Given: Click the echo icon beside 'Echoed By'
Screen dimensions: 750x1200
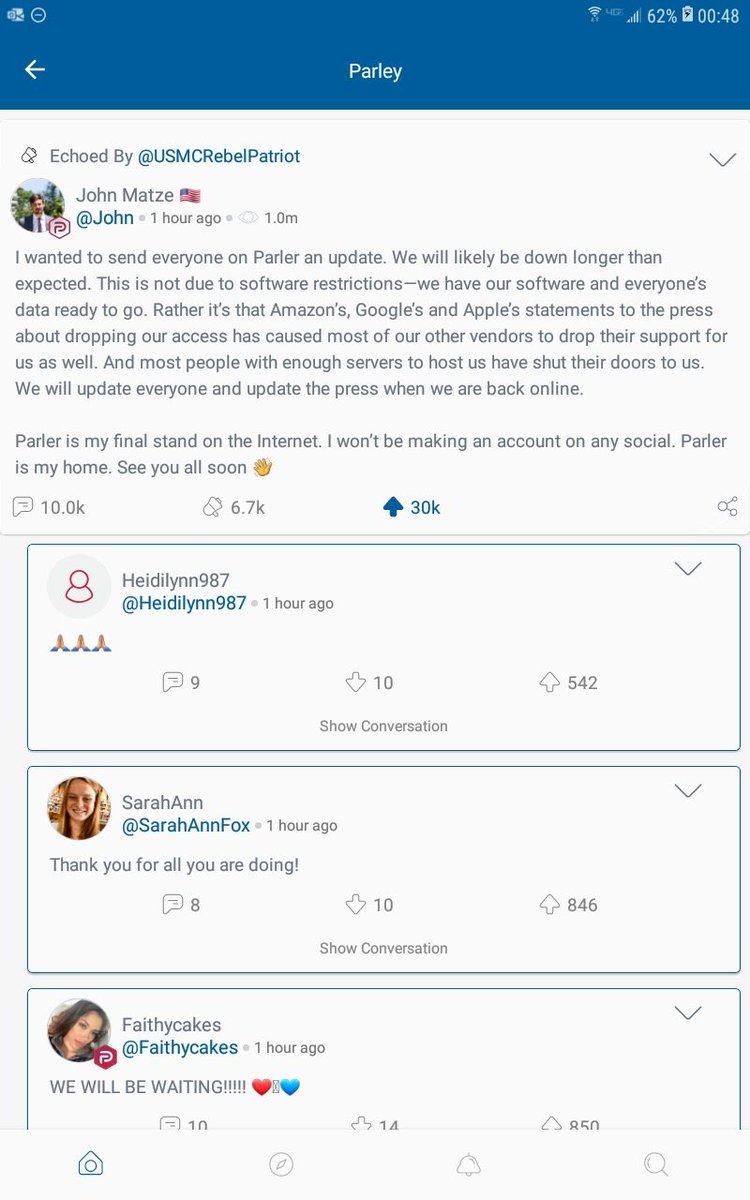Looking at the screenshot, I should [x=27, y=156].
